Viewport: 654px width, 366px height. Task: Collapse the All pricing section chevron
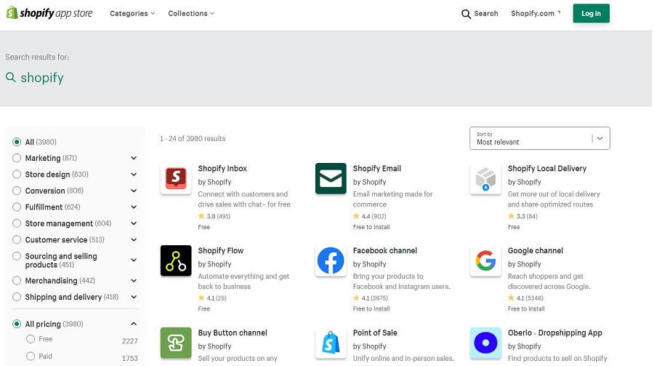point(133,324)
